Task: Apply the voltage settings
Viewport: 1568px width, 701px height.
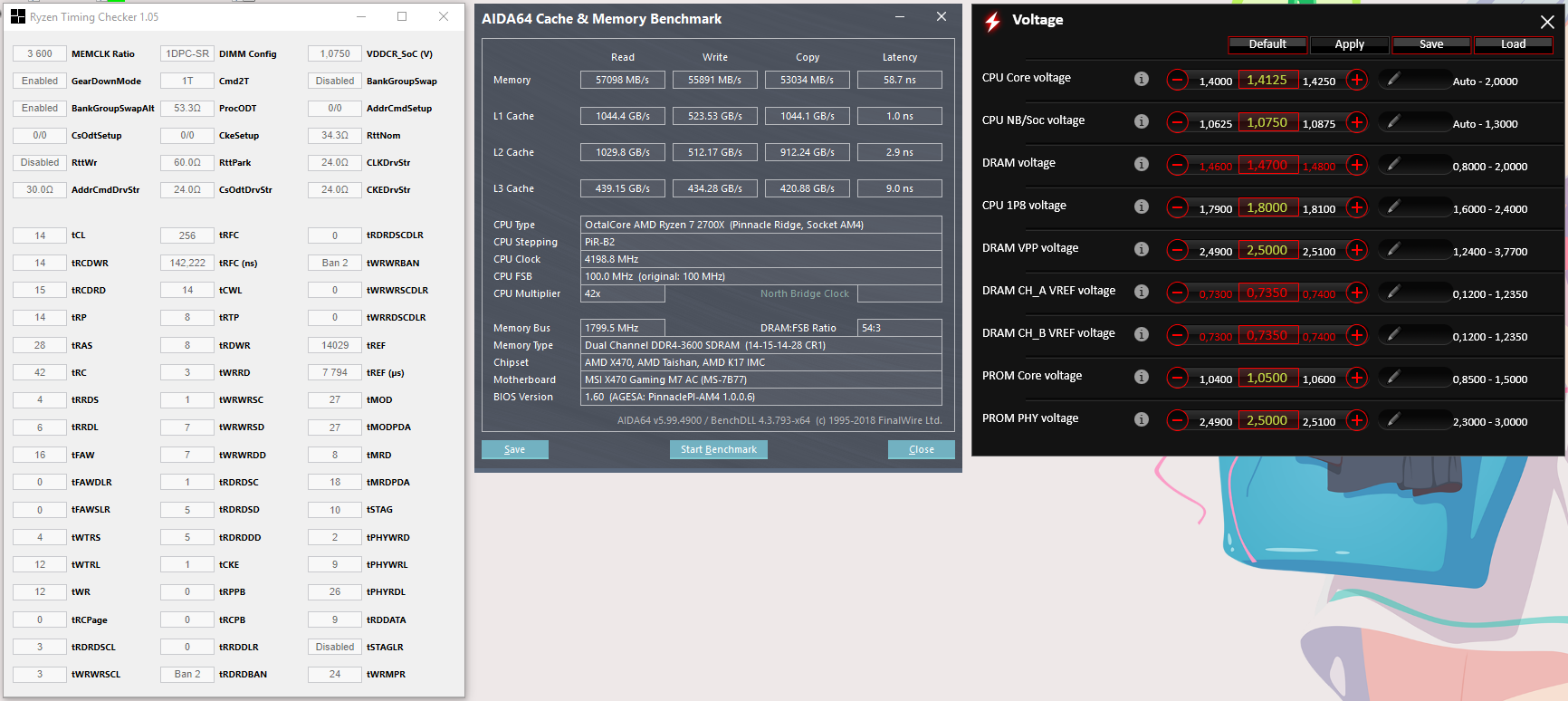Action: (x=1349, y=44)
